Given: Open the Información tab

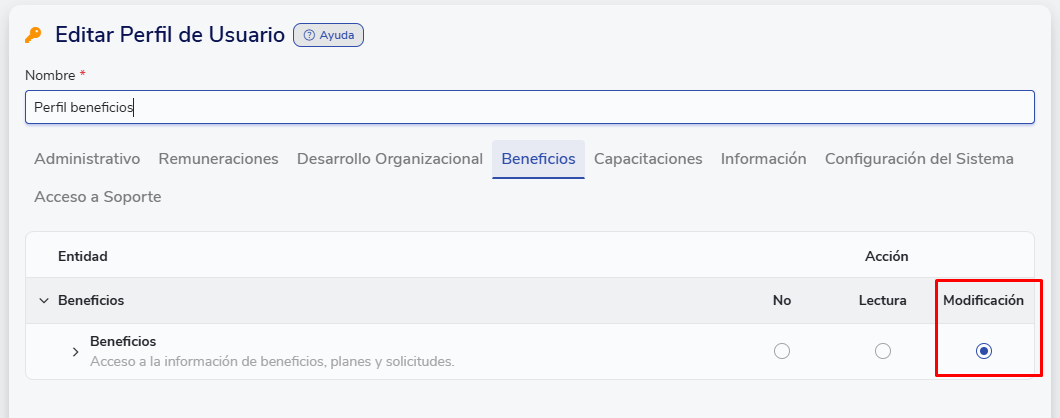Looking at the screenshot, I should coord(763,159).
